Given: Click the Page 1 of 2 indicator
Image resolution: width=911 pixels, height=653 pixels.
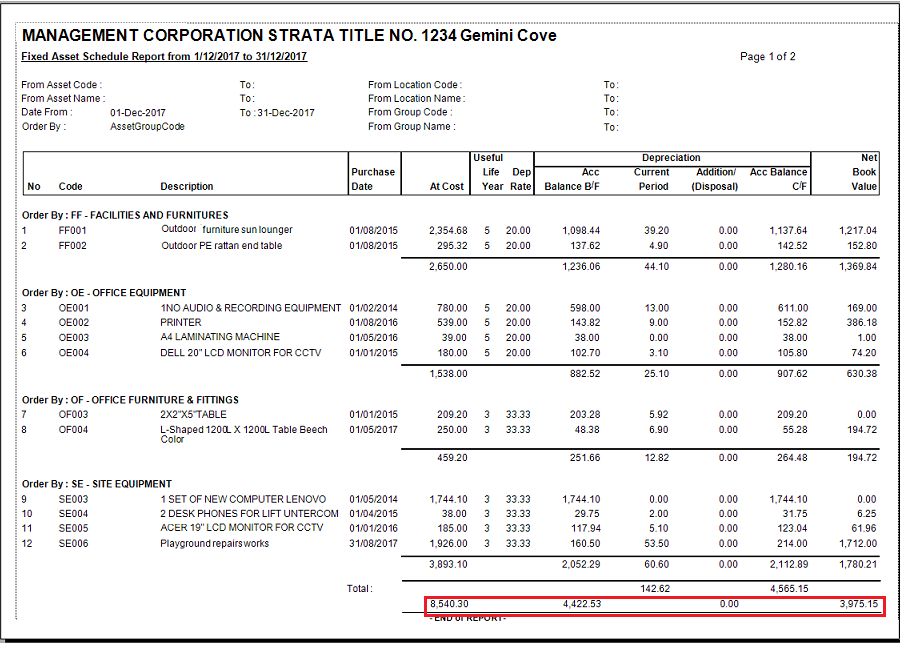Looking at the screenshot, I should (767, 57).
